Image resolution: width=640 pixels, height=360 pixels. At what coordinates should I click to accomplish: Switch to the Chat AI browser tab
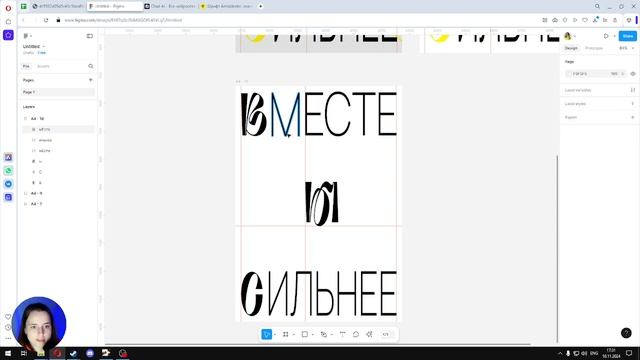click(x=170, y=6)
